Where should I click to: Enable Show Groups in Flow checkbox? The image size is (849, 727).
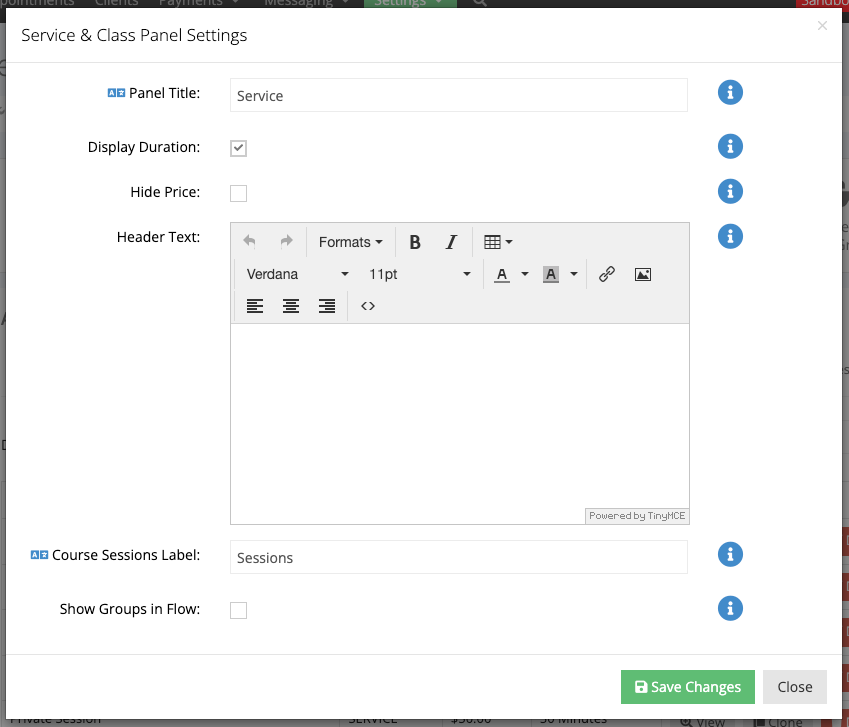[x=238, y=610]
